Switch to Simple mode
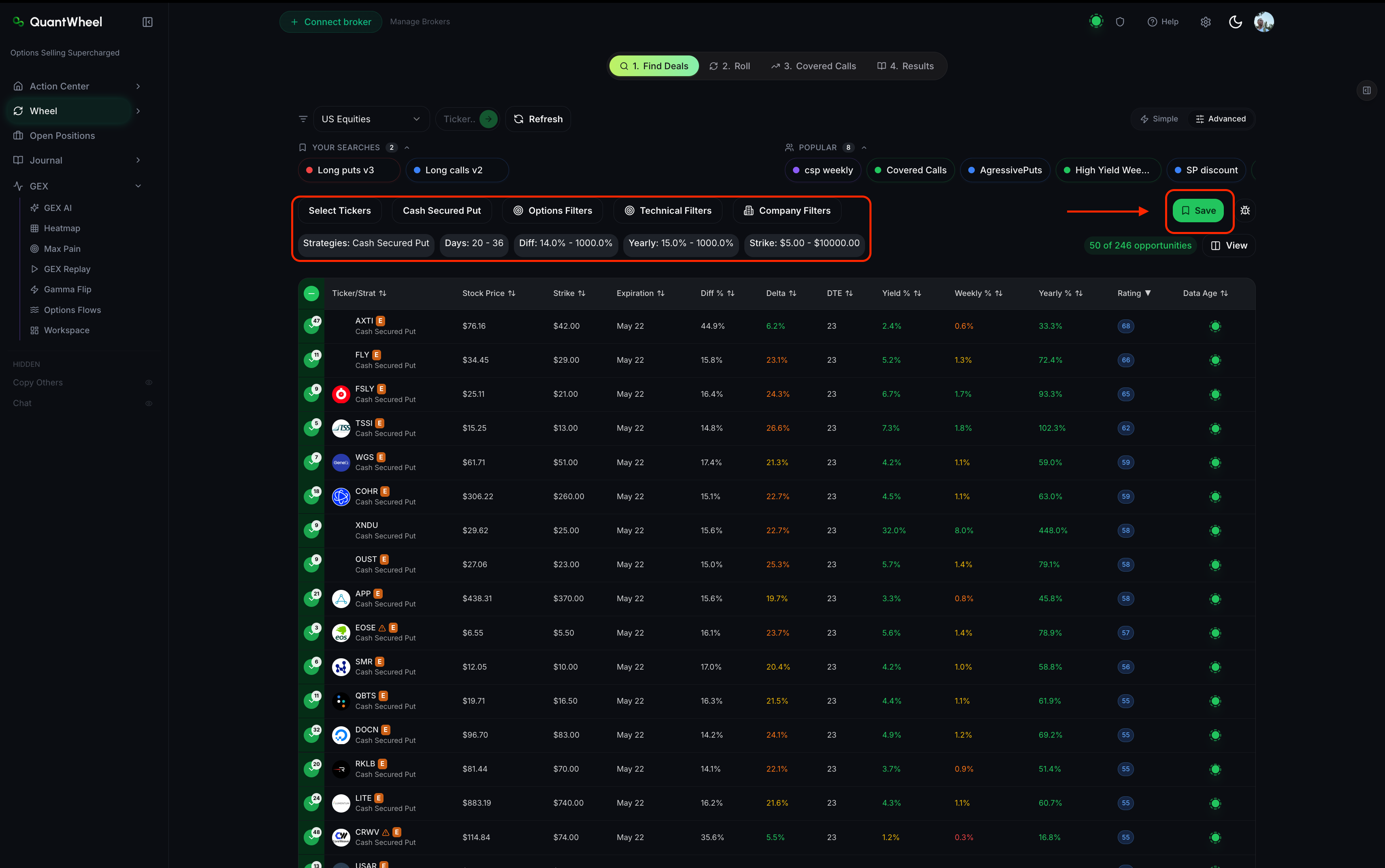1385x868 pixels. (x=1159, y=119)
